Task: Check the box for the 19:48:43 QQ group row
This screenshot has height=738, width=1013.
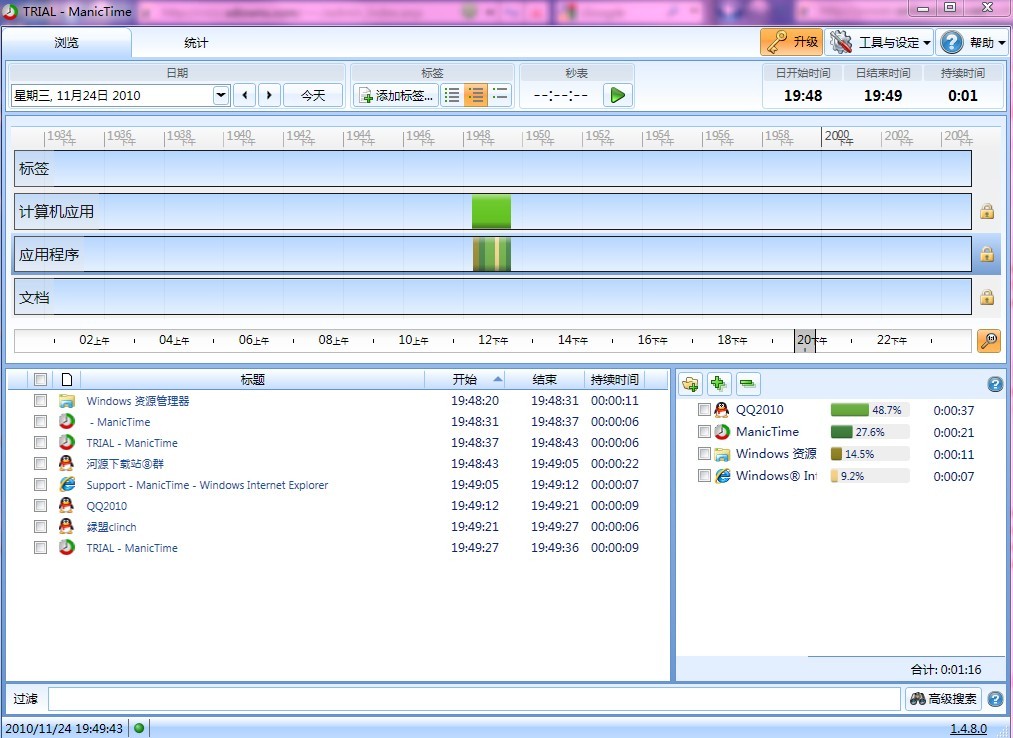Action: click(x=40, y=463)
